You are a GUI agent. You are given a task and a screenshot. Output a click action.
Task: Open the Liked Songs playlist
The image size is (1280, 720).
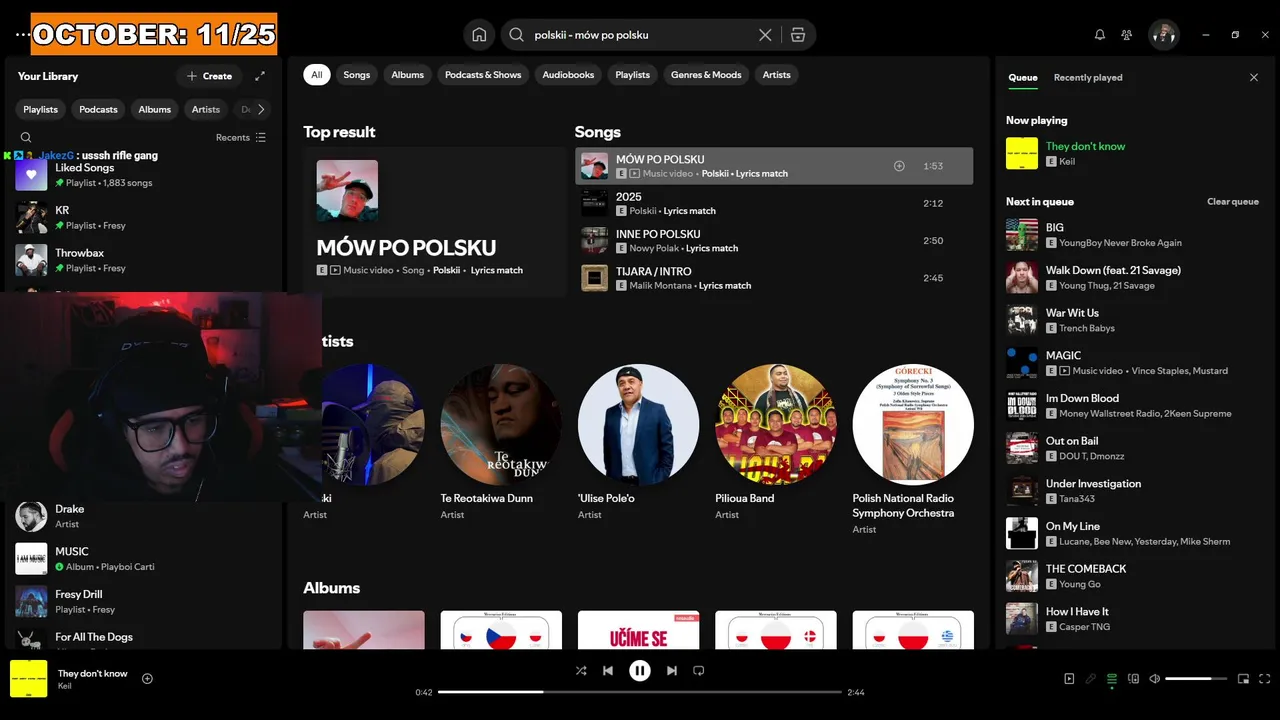pos(142,175)
